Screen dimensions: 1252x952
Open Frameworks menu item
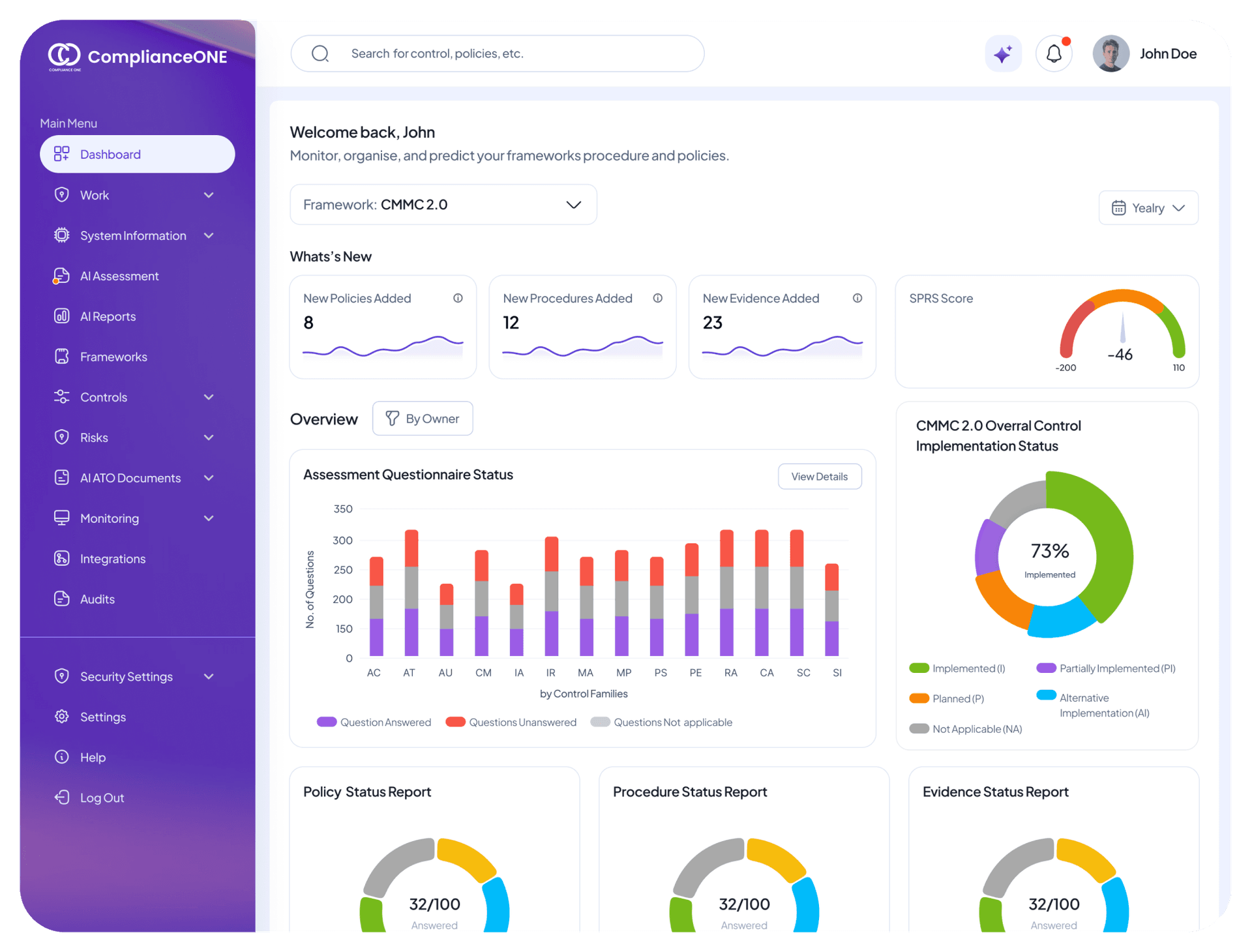(113, 357)
